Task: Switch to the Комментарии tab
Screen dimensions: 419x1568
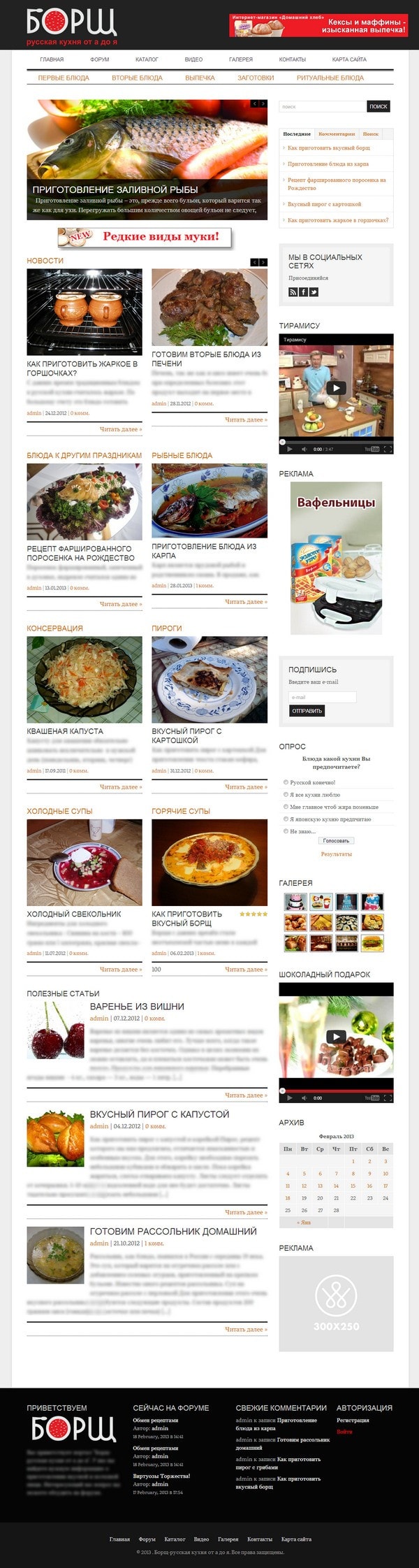Action: tap(337, 134)
